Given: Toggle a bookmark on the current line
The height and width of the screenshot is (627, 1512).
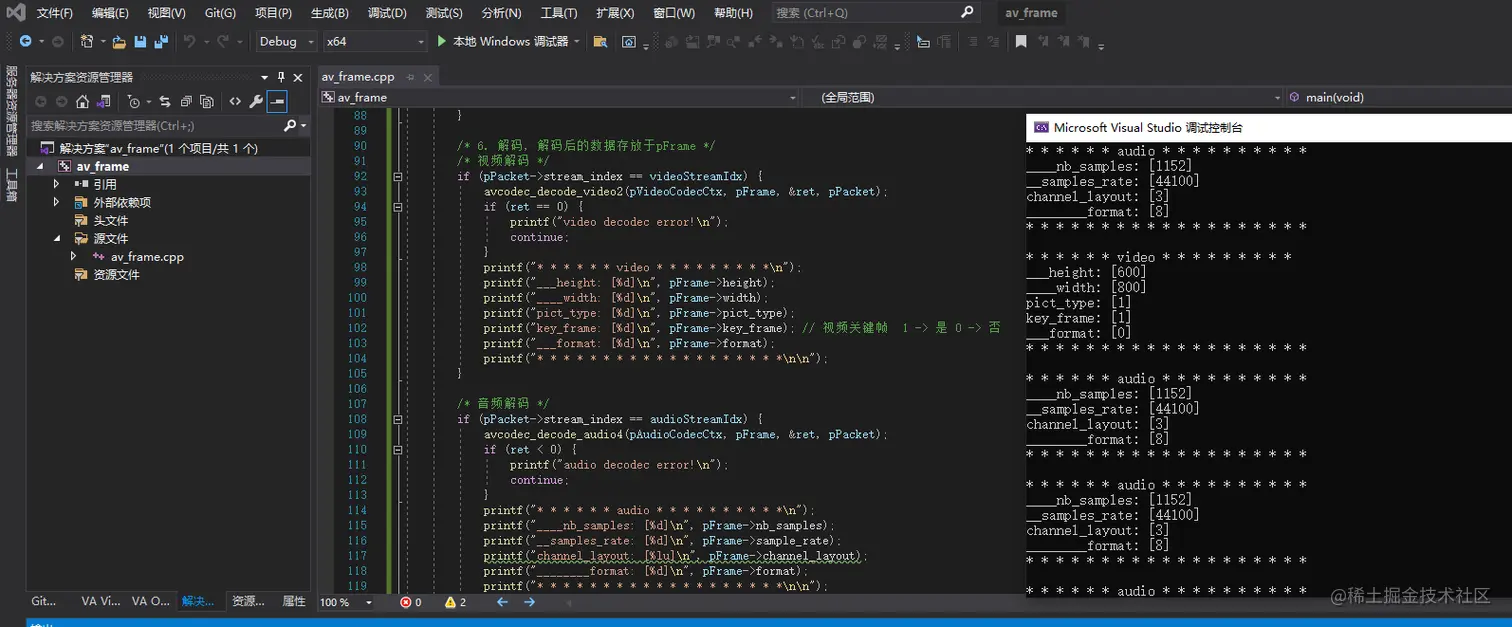Looking at the screenshot, I should (1021, 42).
